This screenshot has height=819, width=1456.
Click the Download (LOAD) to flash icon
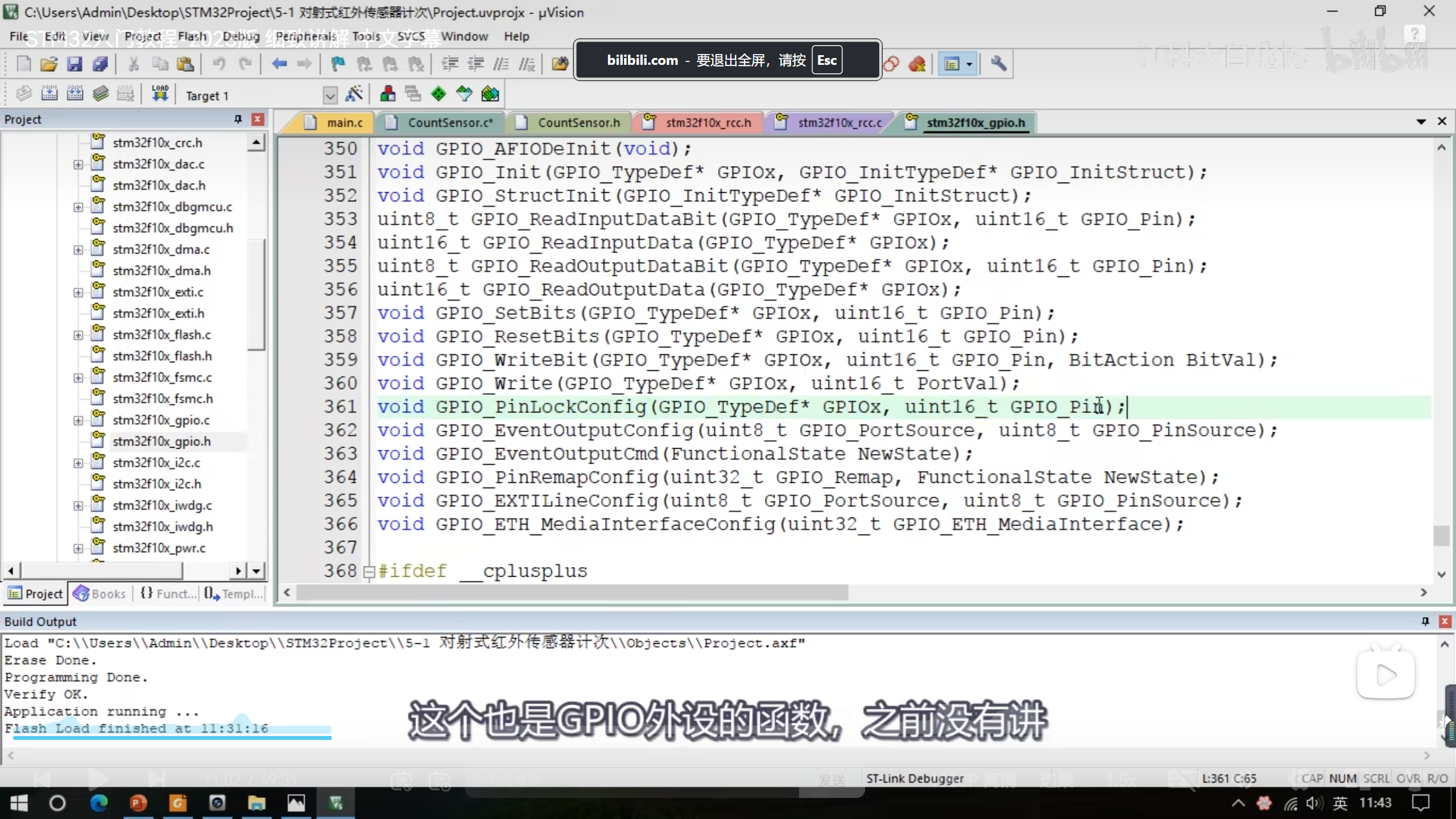(x=160, y=94)
